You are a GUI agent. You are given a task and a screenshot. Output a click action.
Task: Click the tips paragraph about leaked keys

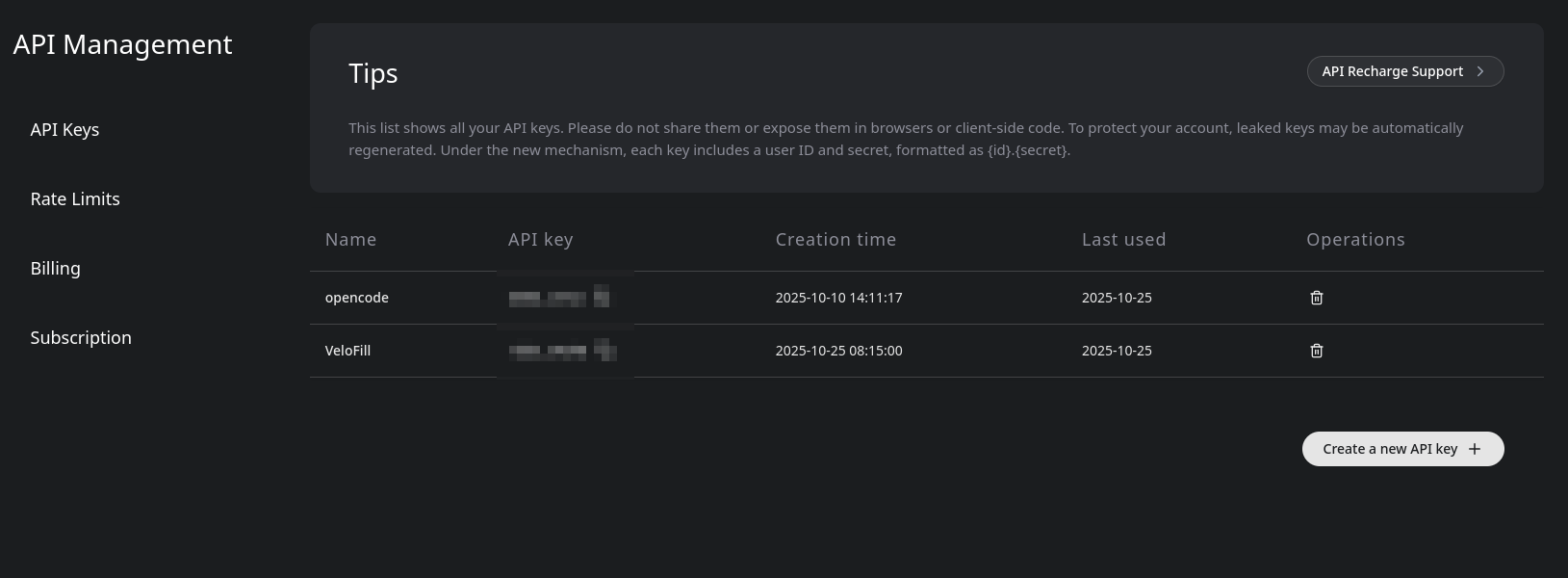[906, 139]
